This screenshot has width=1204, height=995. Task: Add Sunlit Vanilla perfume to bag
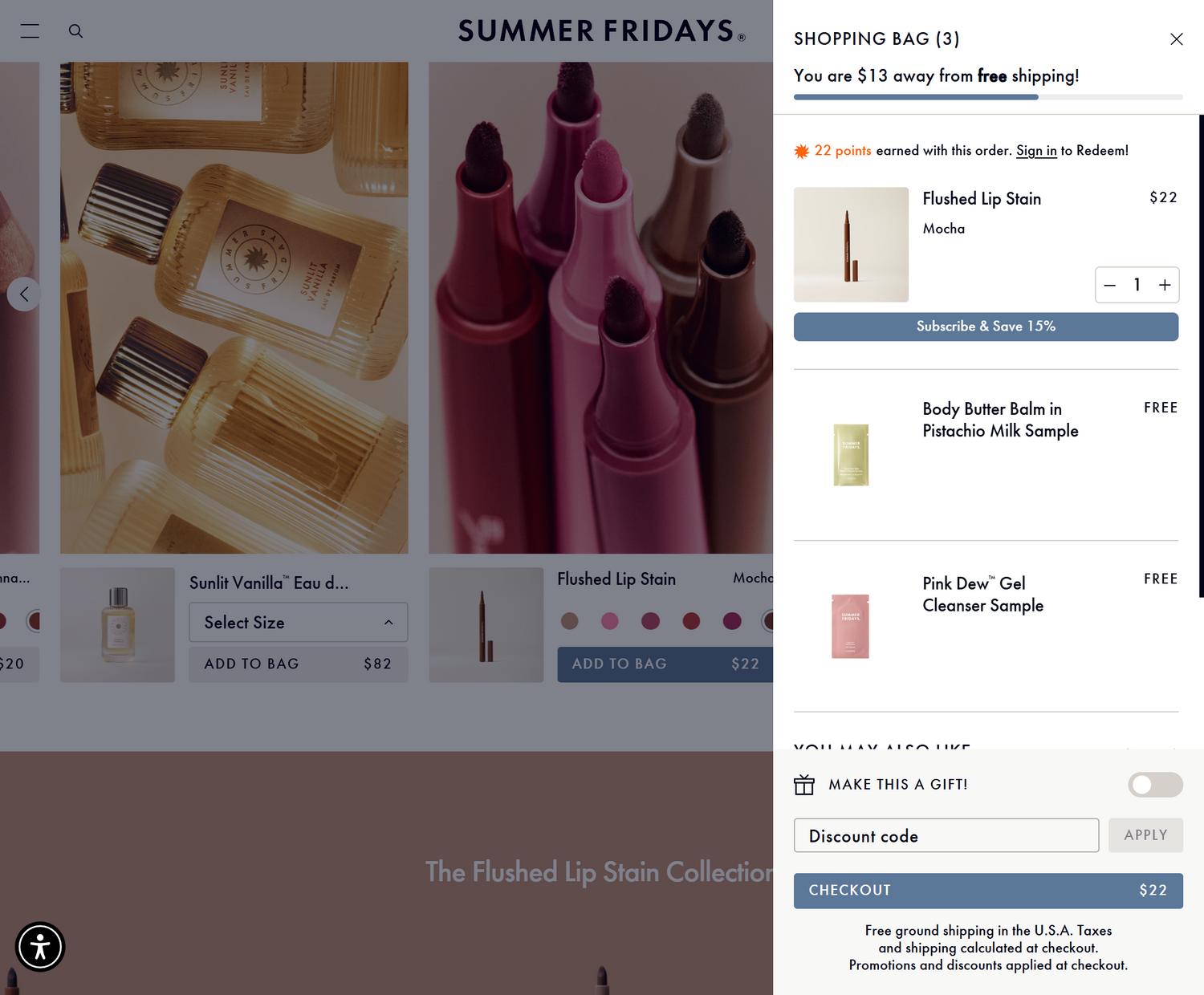click(299, 664)
